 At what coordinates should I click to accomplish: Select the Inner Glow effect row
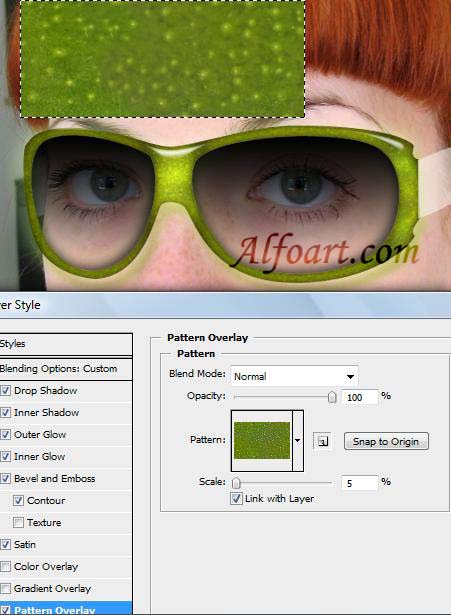pyautogui.click(x=66, y=457)
